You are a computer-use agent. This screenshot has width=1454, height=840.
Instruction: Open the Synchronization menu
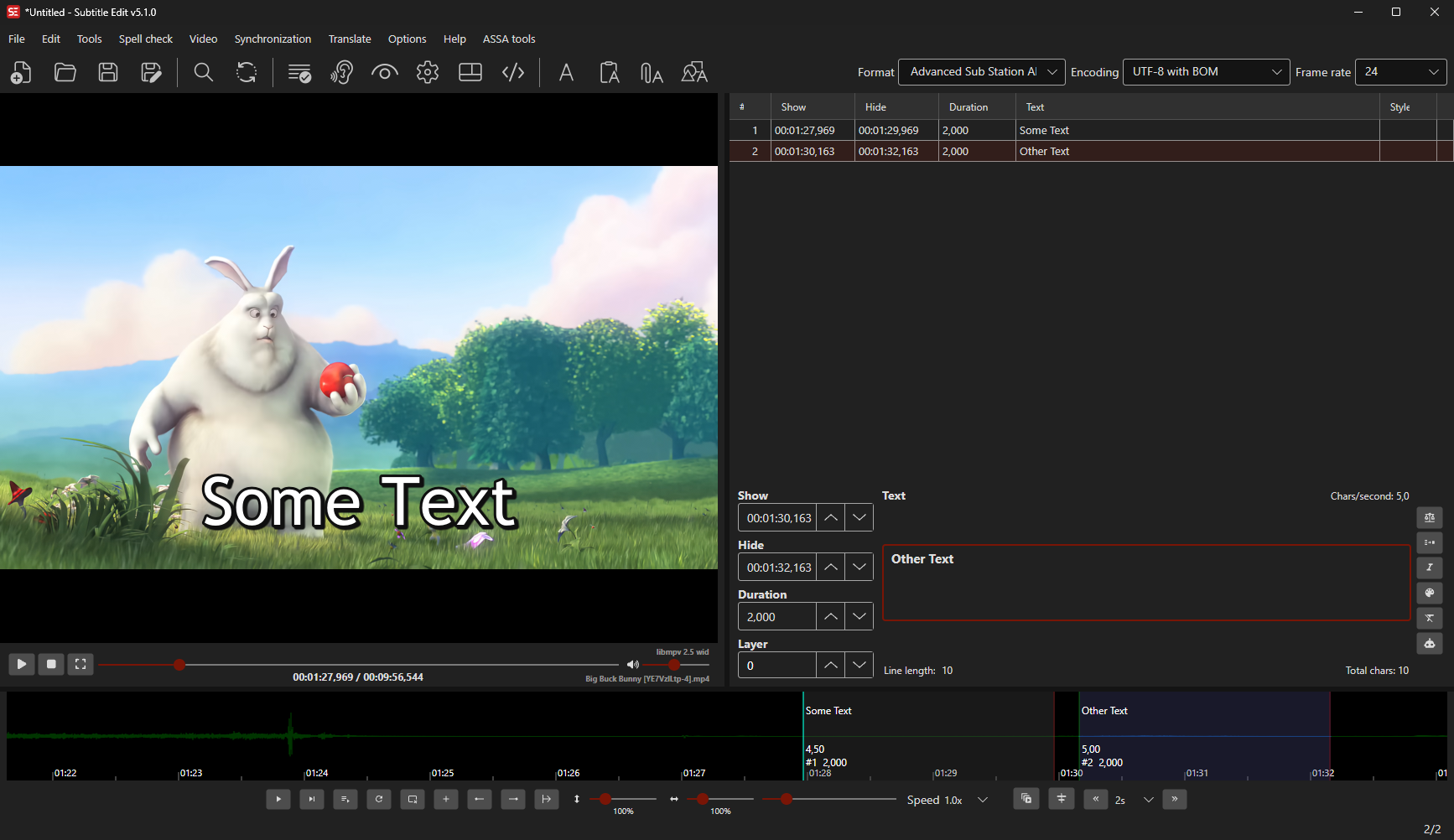[x=273, y=39]
